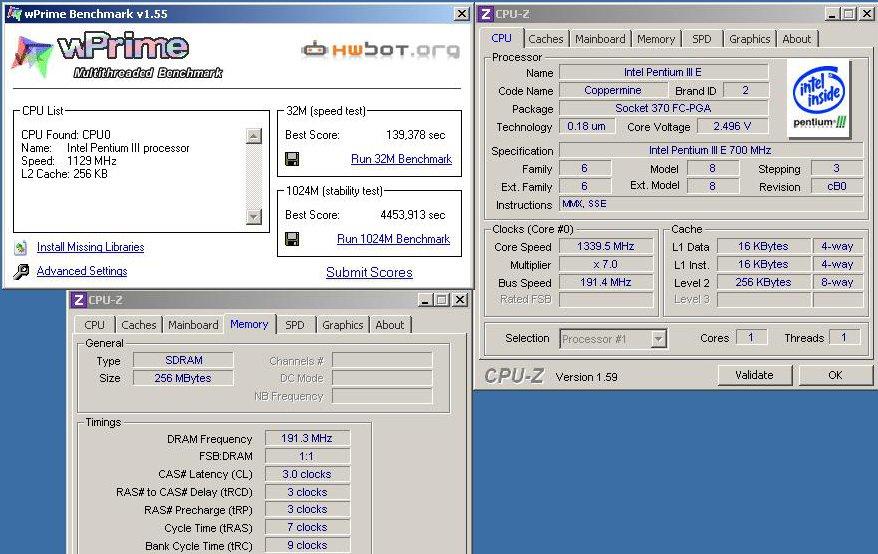This screenshot has height=554, width=878.
Task: Select Caches tab in CPU-Z memory window
Action: pos(138,325)
